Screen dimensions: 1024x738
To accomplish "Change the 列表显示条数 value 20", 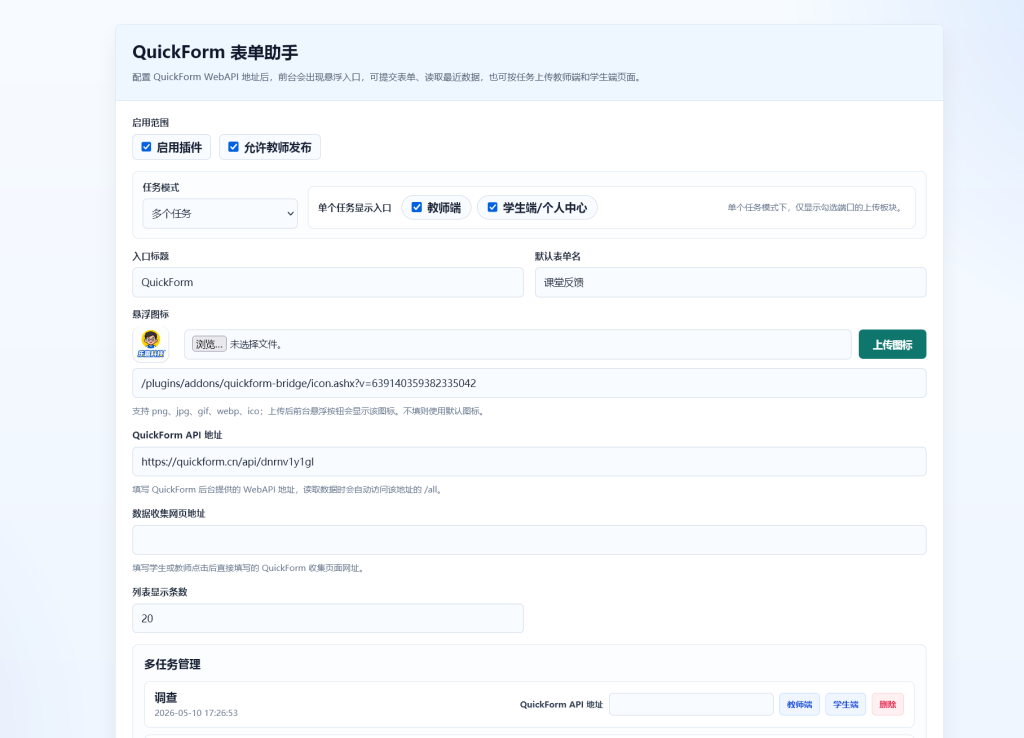I will click(x=328, y=618).
